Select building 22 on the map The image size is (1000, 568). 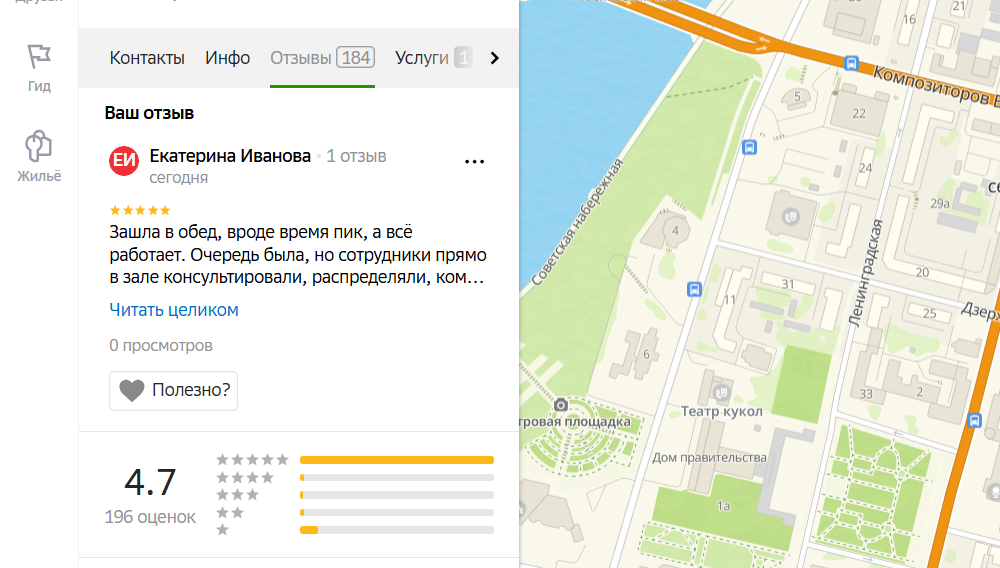[x=859, y=113]
